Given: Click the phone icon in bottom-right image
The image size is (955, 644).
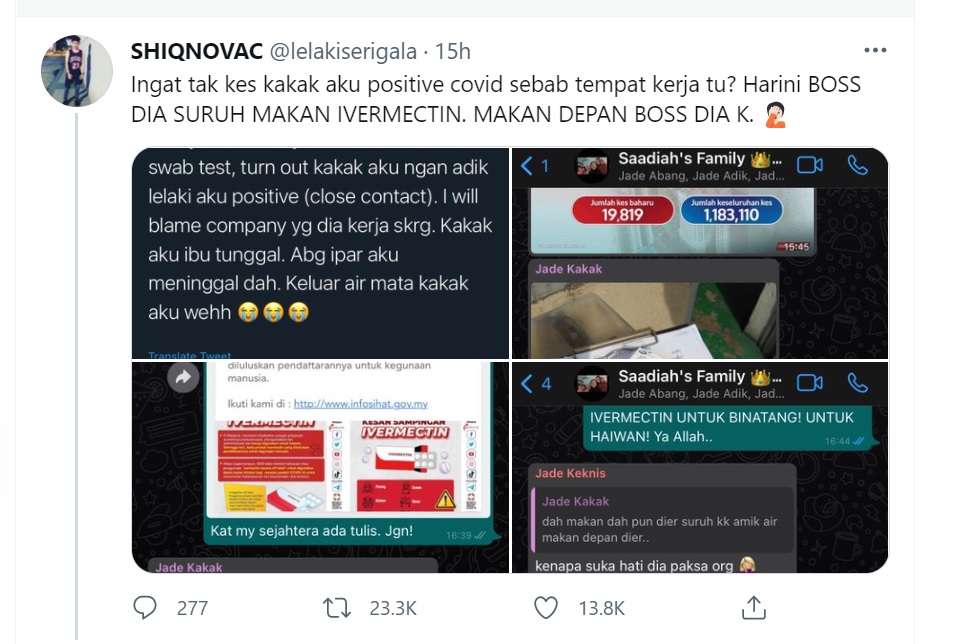Looking at the screenshot, I should coord(857,383).
